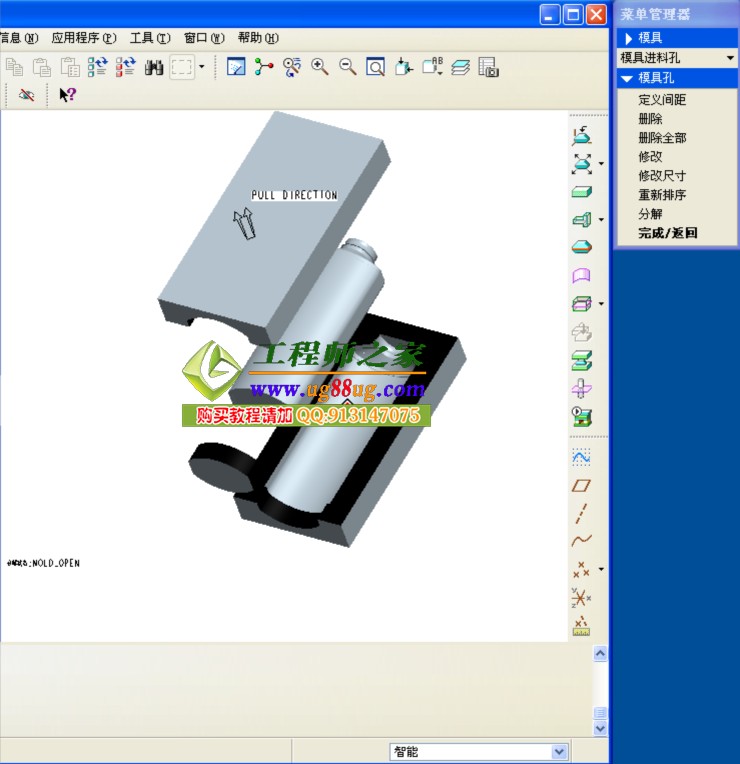Open the 帮助 menu

pyautogui.click(x=258, y=38)
